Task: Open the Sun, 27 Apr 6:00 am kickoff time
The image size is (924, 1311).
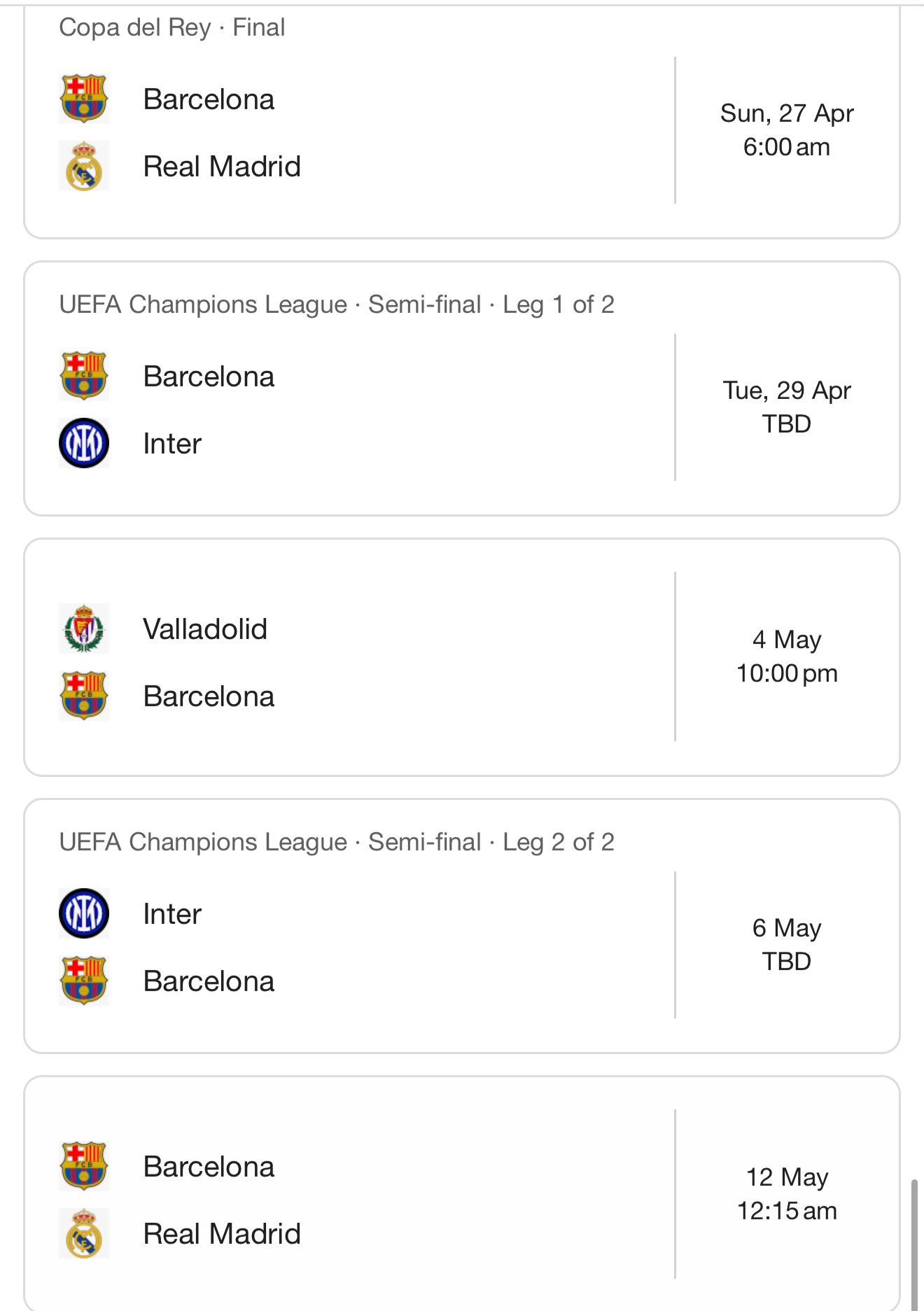Action: click(x=787, y=130)
